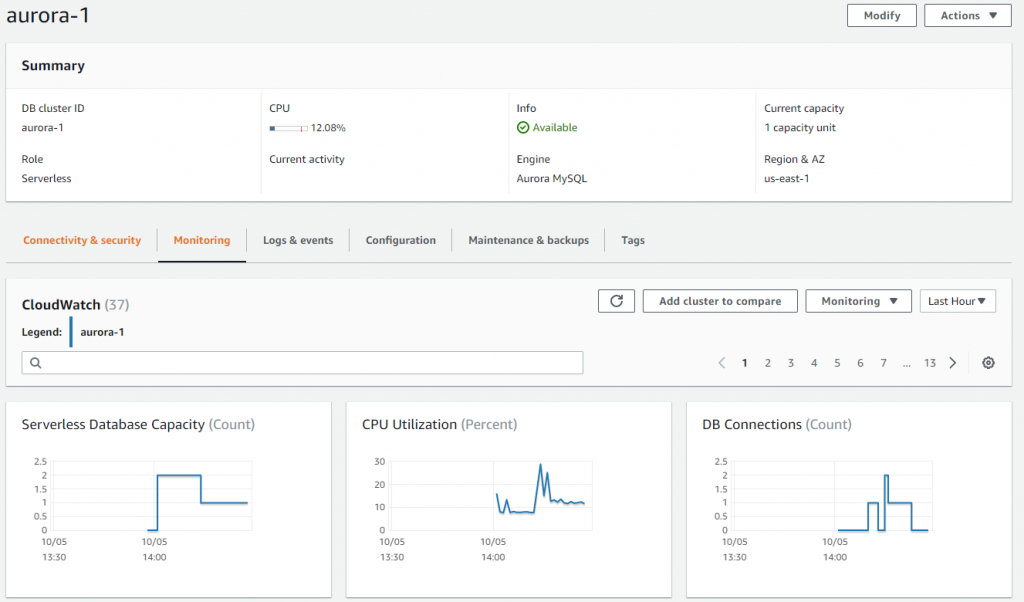Image resolution: width=1024 pixels, height=602 pixels.
Task: Click the 'us-east-1' region value
Action: (786, 178)
